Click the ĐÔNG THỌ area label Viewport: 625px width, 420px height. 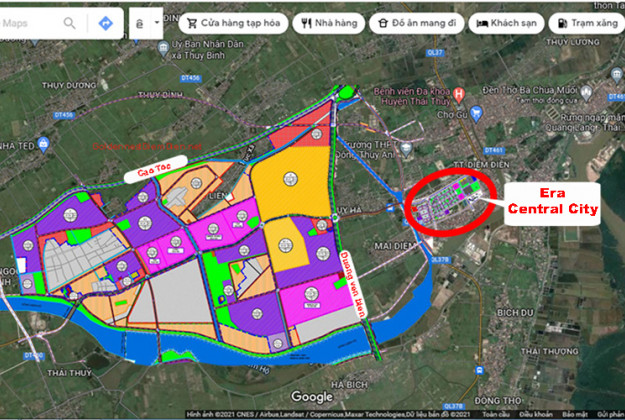(498, 400)
